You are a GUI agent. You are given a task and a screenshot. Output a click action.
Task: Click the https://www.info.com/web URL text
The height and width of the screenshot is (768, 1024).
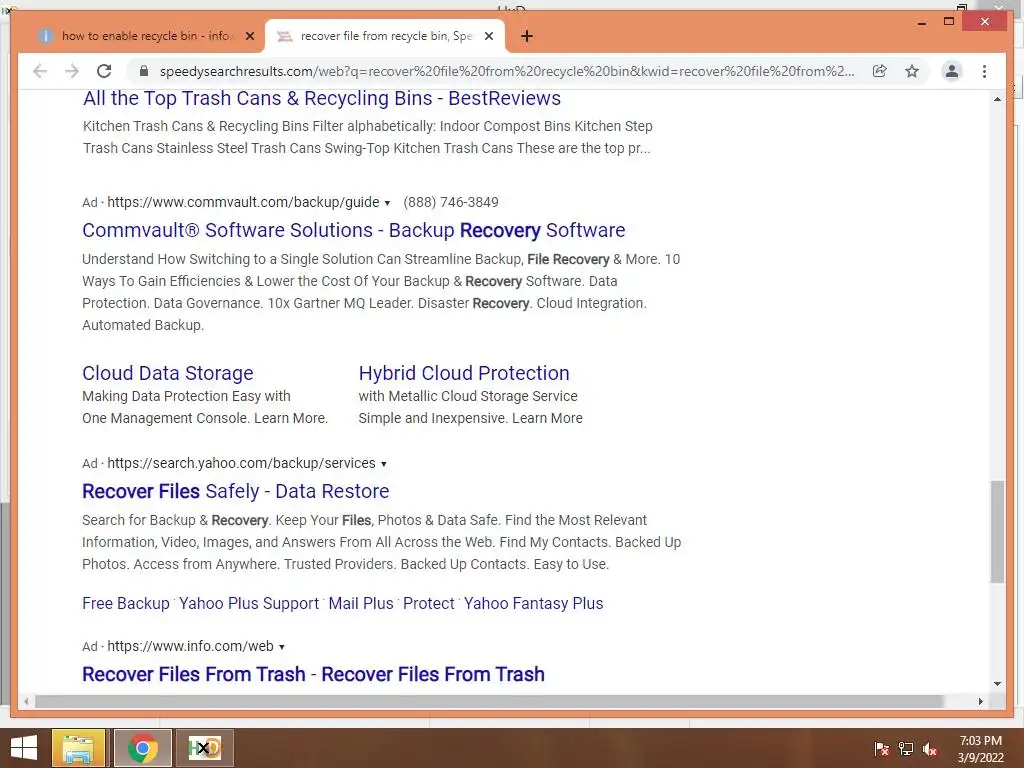click(190, 646)
